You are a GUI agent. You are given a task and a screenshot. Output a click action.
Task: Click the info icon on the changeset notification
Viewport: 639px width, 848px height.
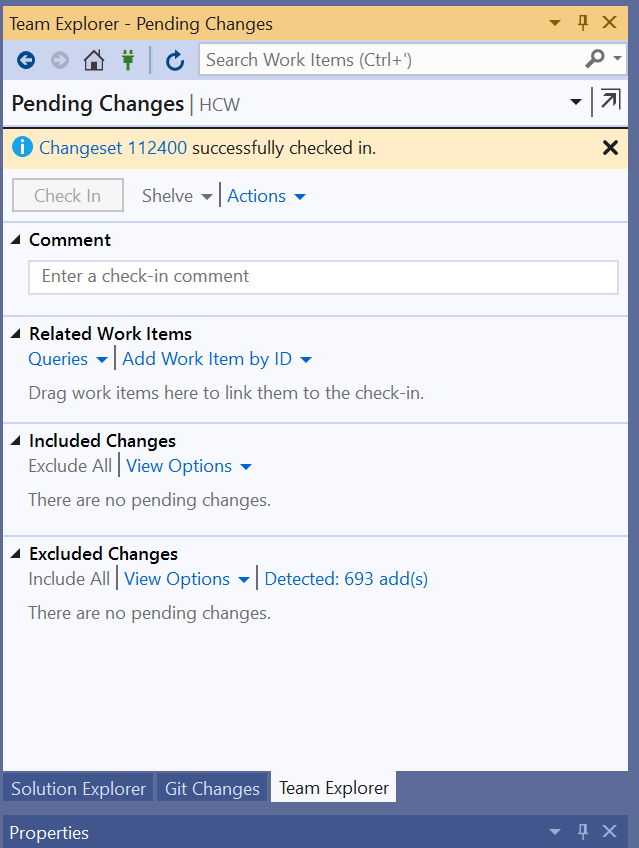(22, 147)
